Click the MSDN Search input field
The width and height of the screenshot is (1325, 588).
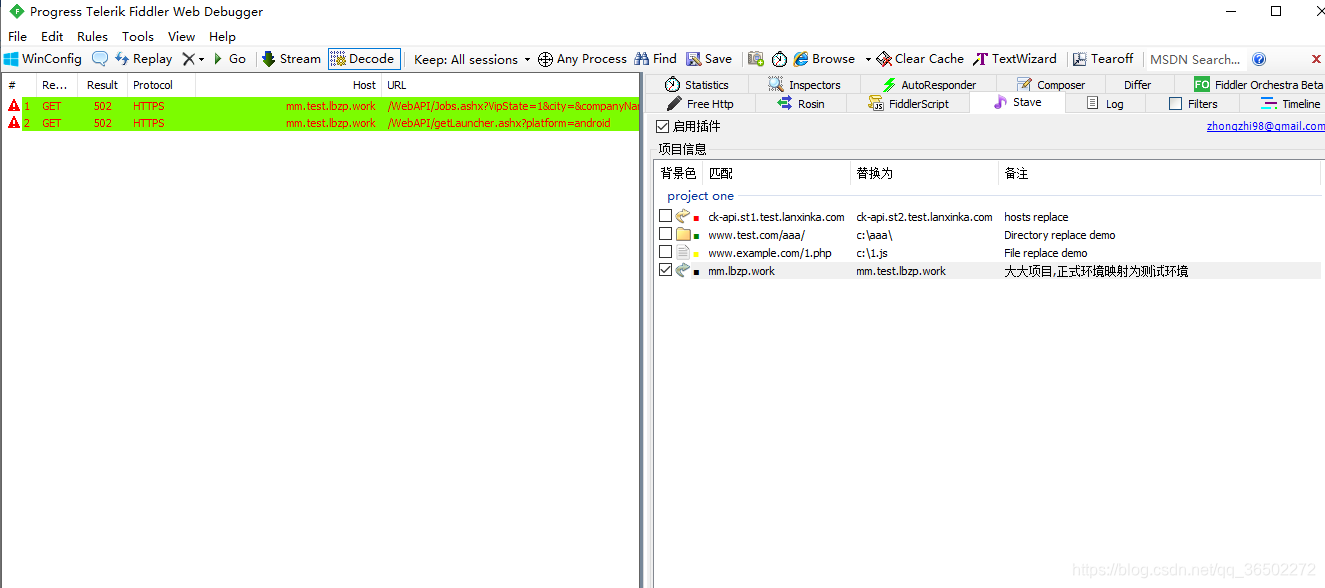(1195, 59)
